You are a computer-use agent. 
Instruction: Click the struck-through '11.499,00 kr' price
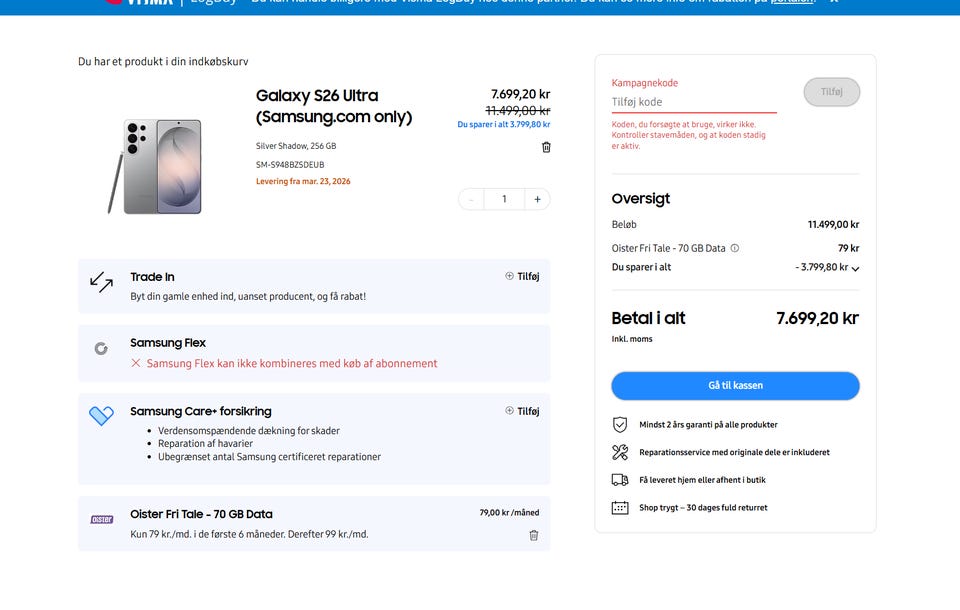click(518, 111)
